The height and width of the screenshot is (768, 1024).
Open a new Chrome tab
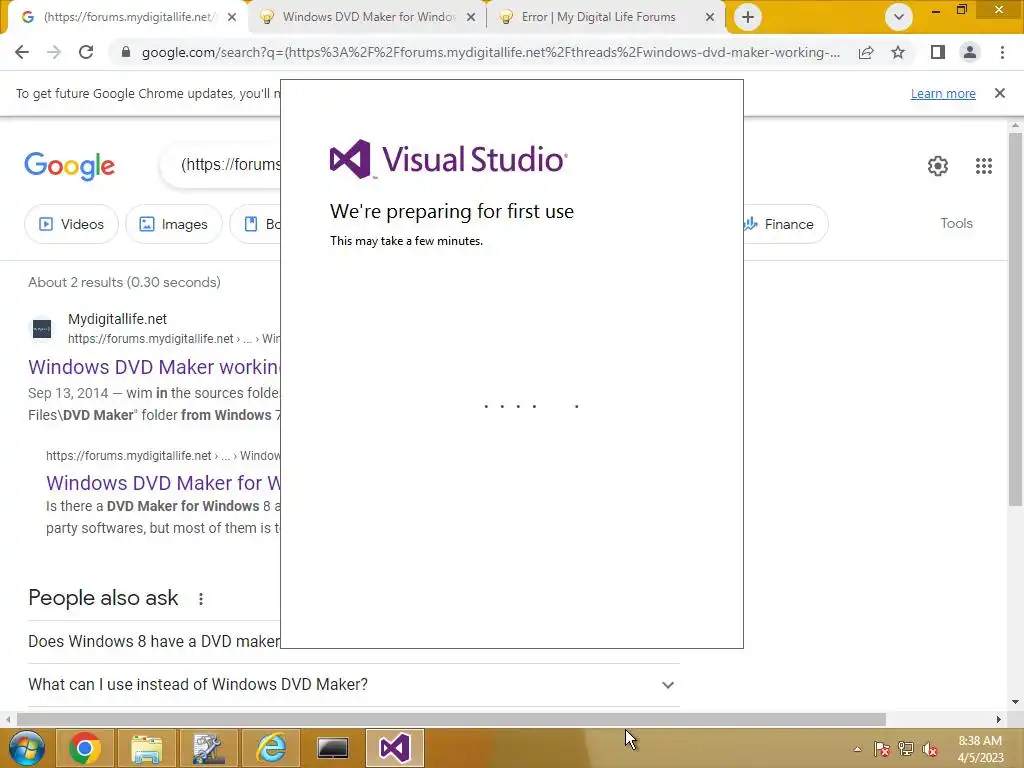click(748, 17)
